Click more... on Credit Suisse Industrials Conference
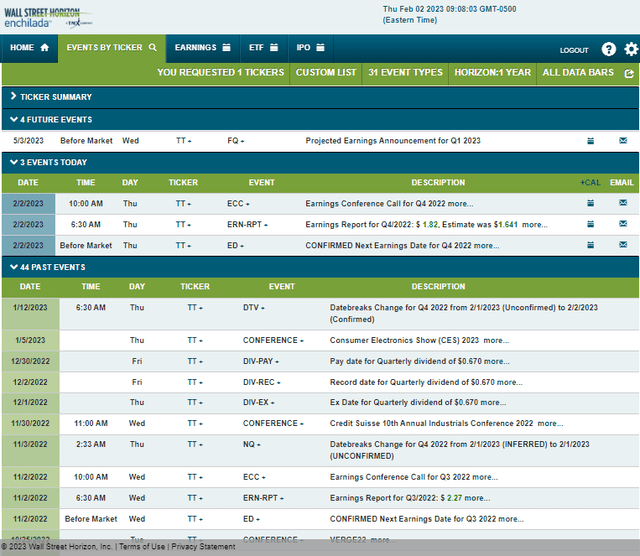640x556 pixels. tap(550, 424)
